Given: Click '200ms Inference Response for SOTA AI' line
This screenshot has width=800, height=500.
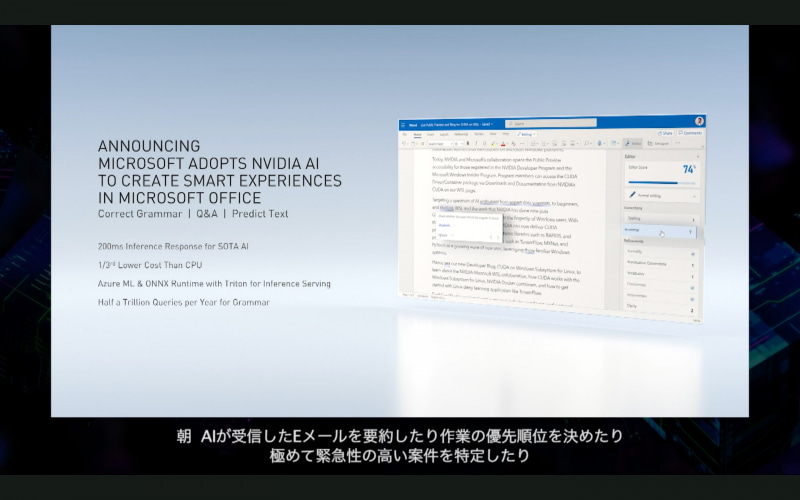Looking at the screenshot, I should pyautogui.click(x=173, y=246).
